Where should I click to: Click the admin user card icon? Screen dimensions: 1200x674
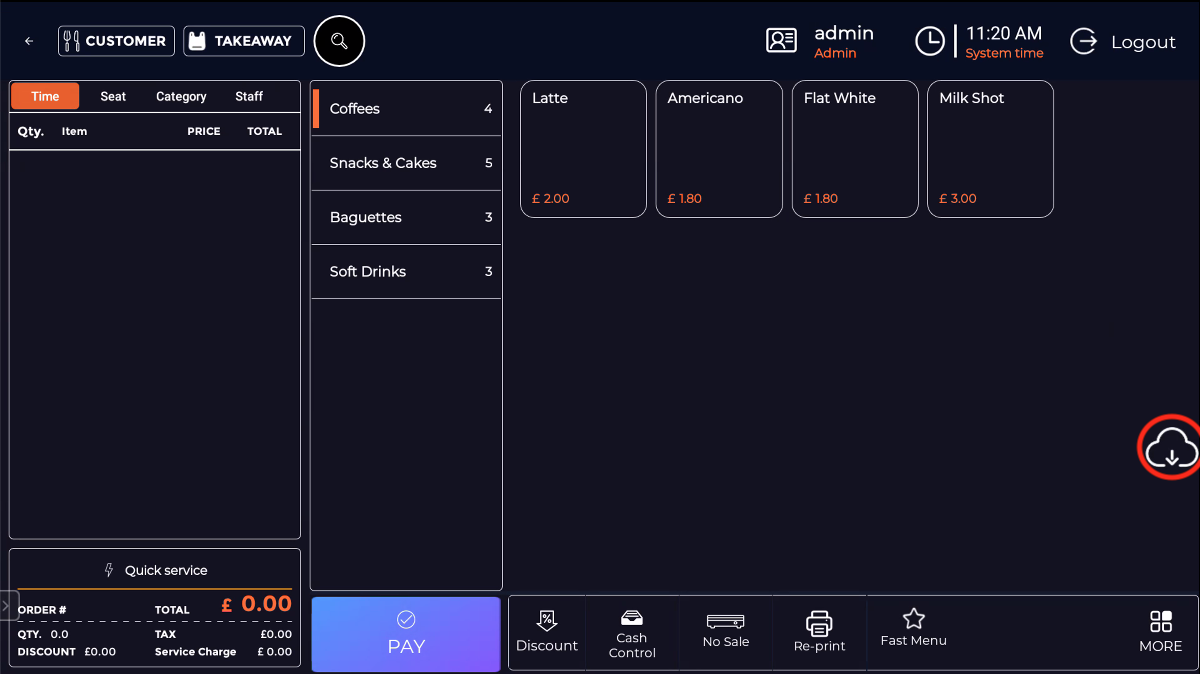click(781, 40)
